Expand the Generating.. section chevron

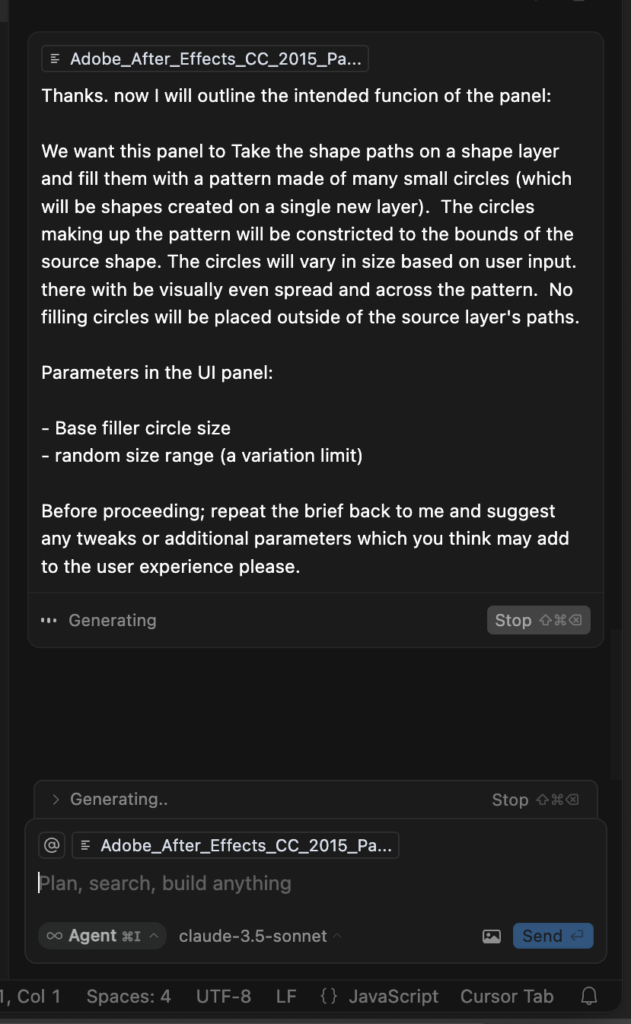pos(56,799)
